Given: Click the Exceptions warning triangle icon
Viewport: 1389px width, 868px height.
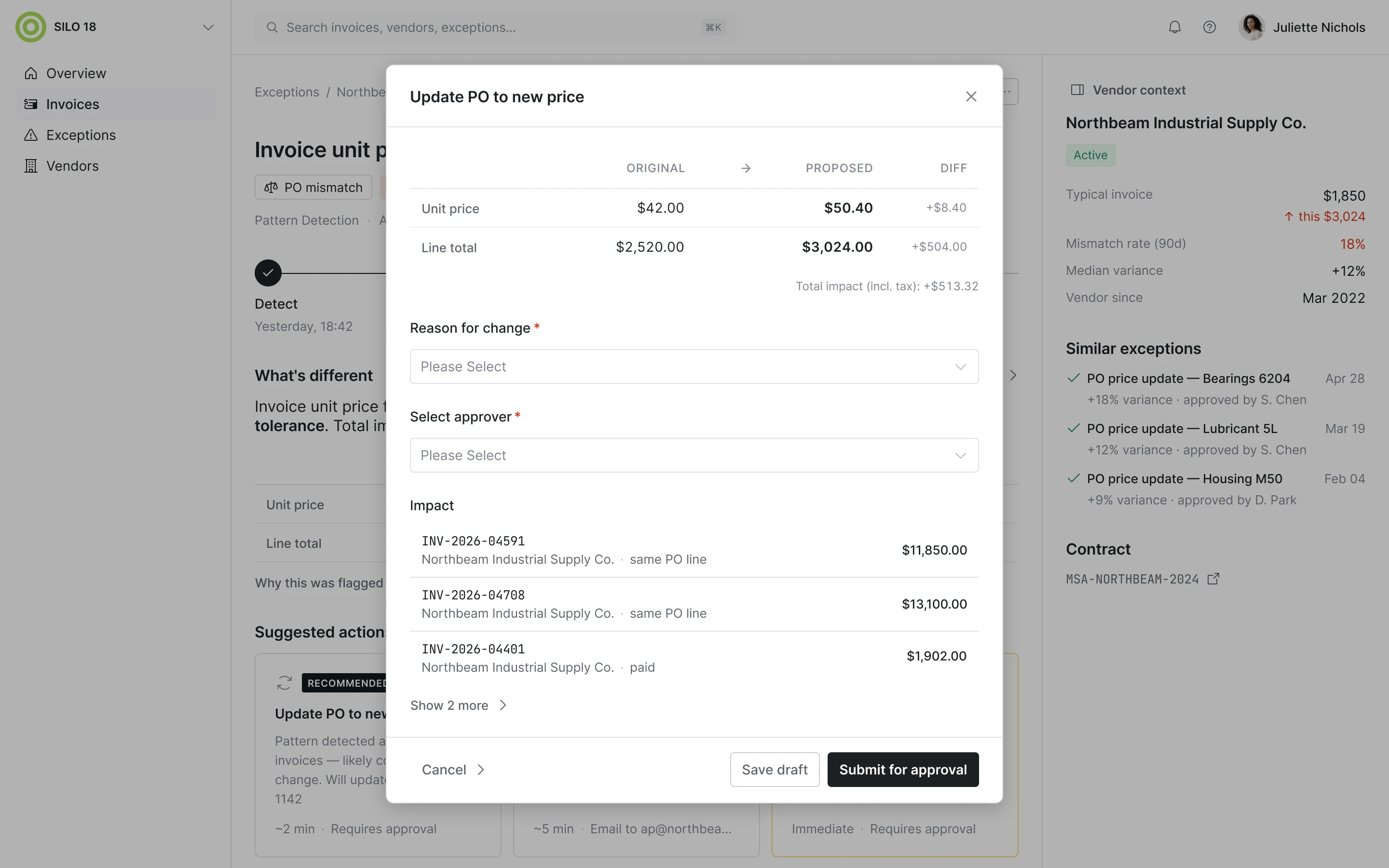Looking at the screenshot, I should [x=31, y=135].
